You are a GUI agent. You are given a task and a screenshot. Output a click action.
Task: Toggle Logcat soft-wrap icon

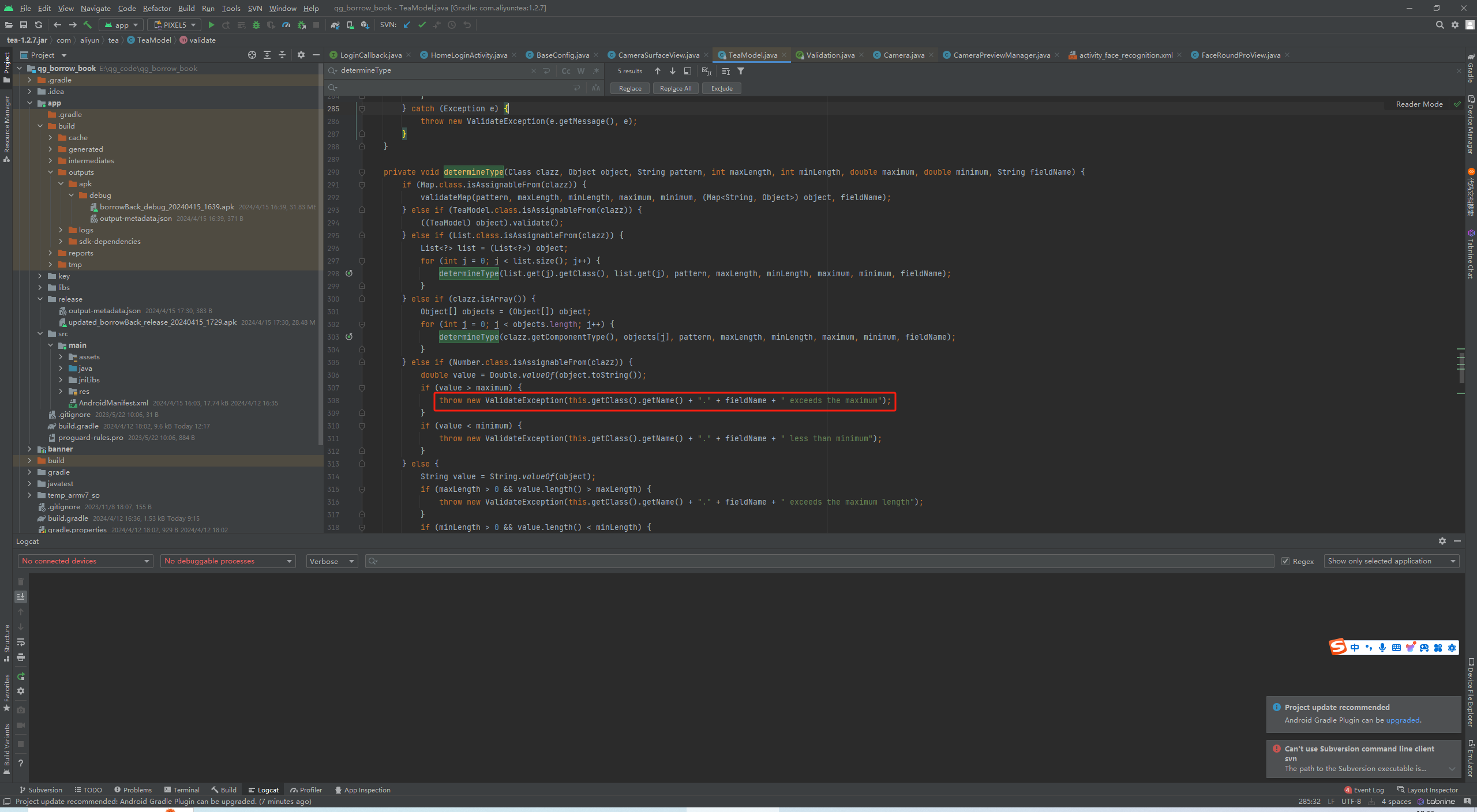[x=21, y=642]
